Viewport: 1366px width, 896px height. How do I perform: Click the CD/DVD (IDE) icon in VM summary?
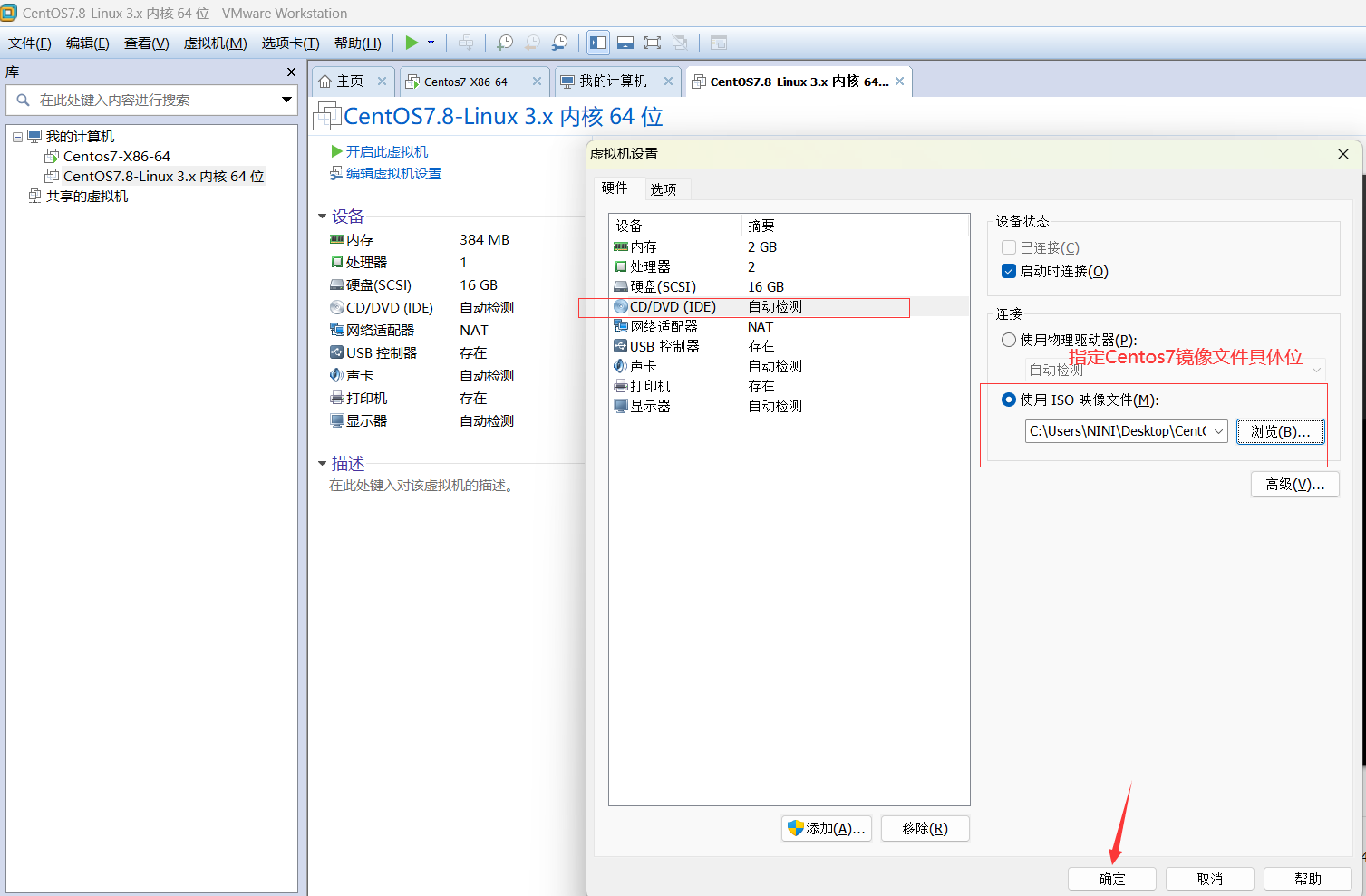(337, 308)
